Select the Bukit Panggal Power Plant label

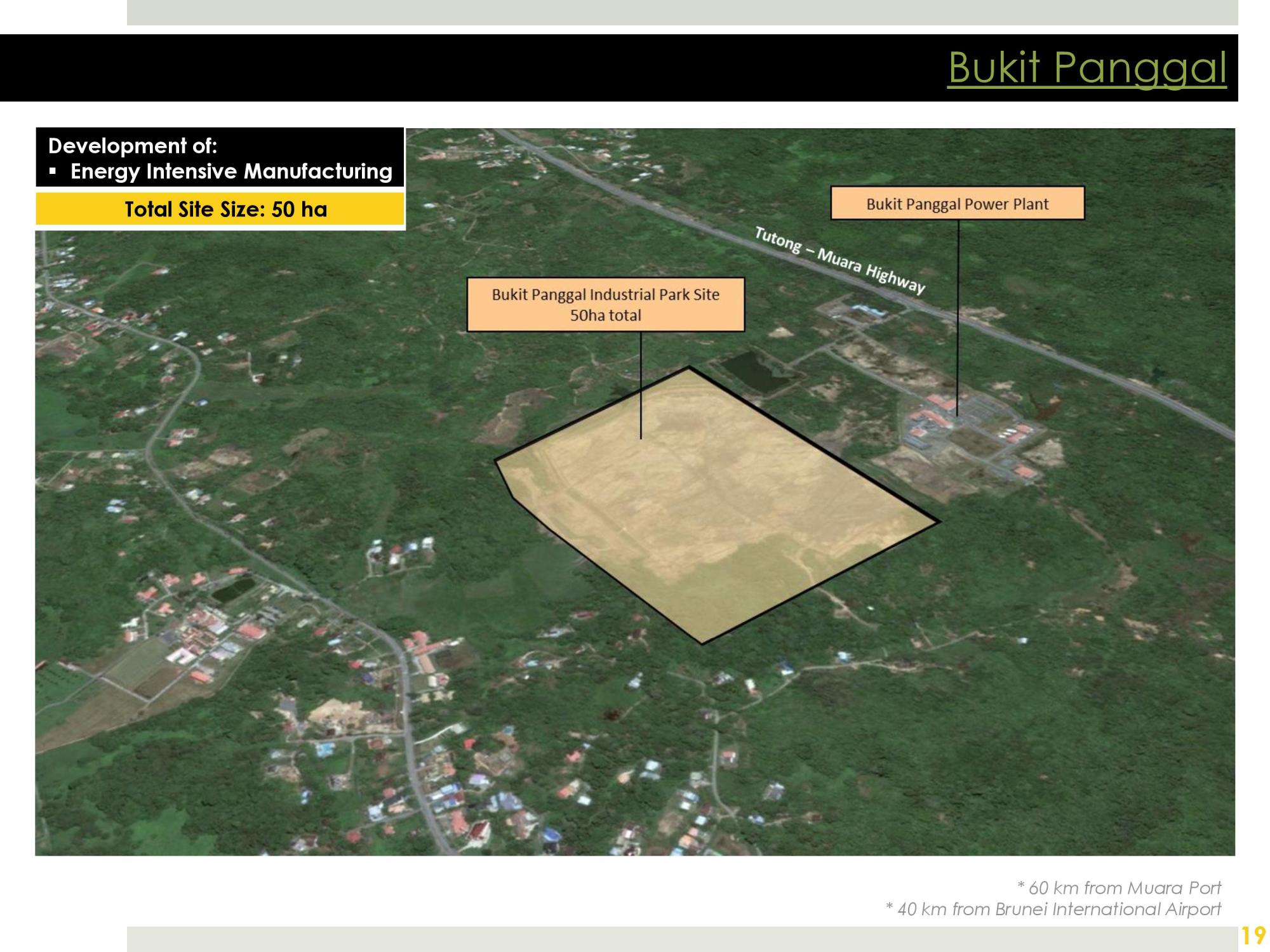point(958,204)
